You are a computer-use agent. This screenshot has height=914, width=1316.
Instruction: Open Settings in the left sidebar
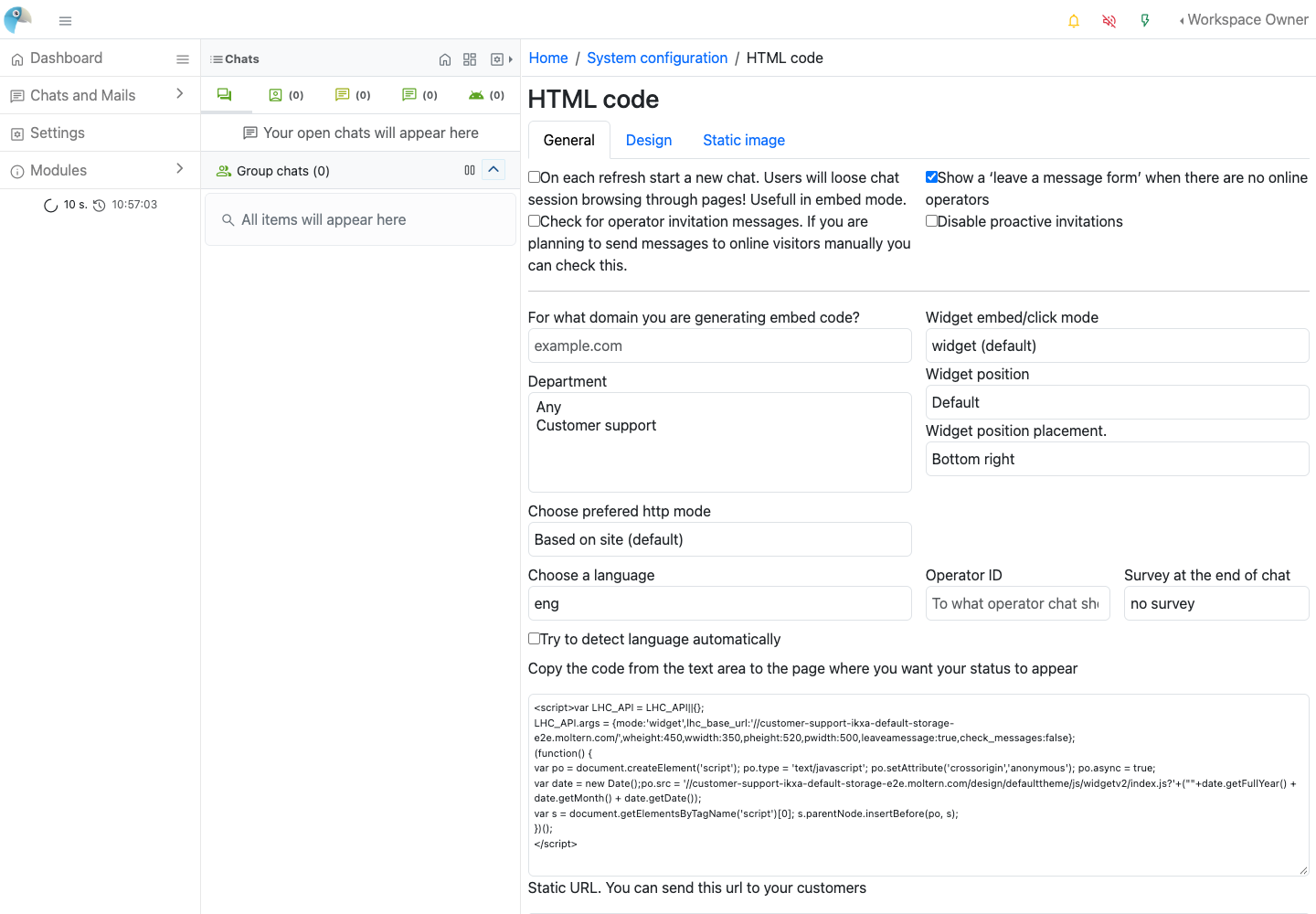point(100,133)
